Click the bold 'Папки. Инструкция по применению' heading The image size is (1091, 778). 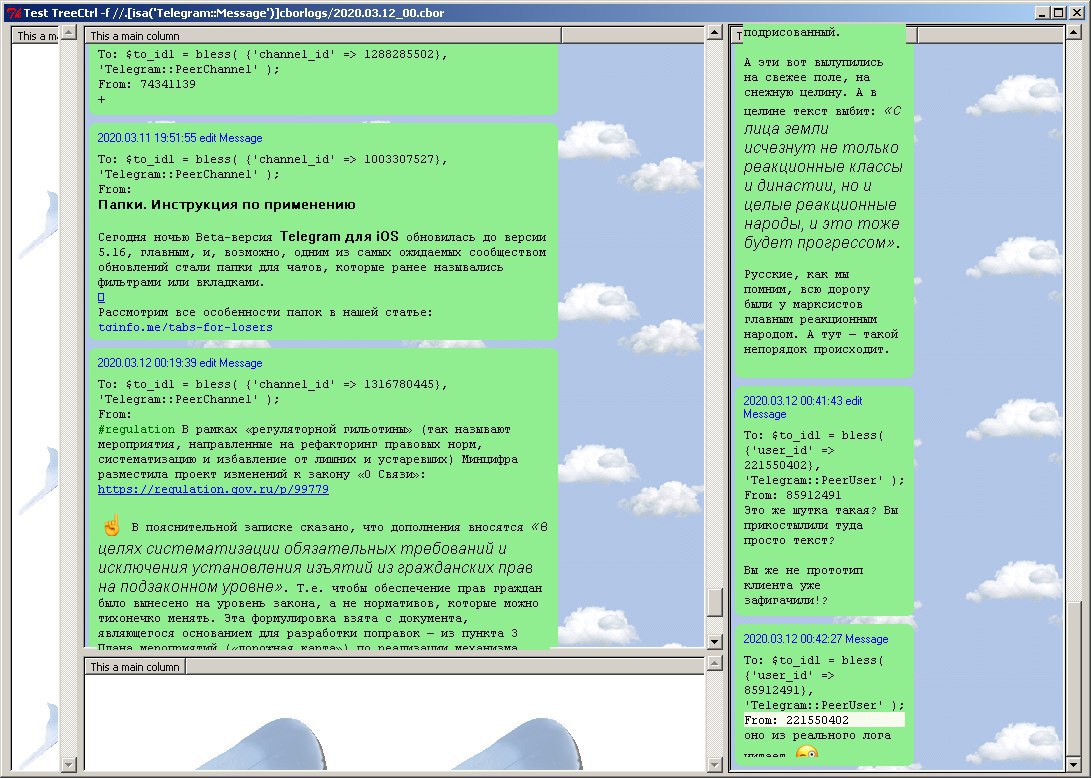coord(227,205)
